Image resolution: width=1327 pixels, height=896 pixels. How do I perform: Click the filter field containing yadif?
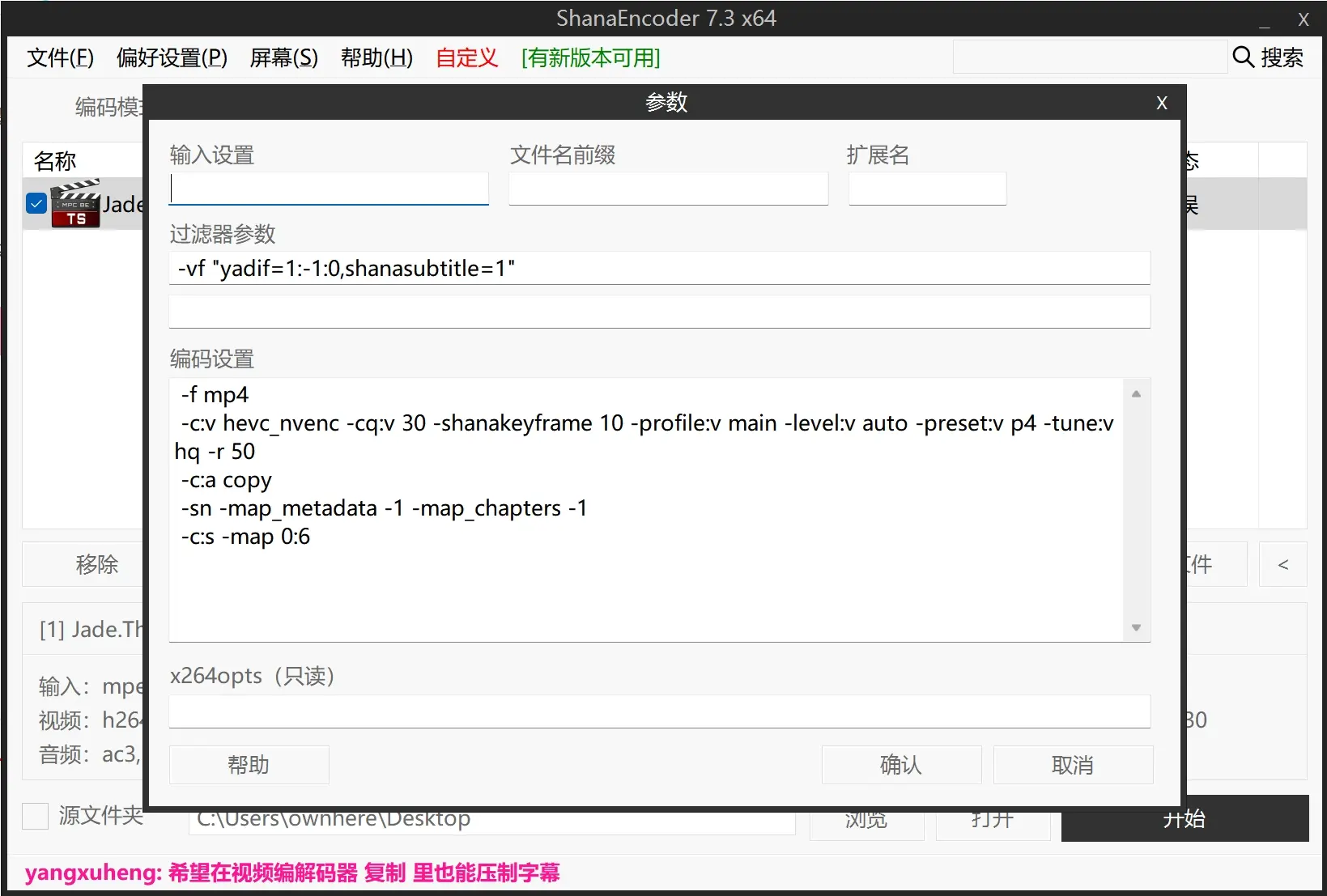click(659, 268)
